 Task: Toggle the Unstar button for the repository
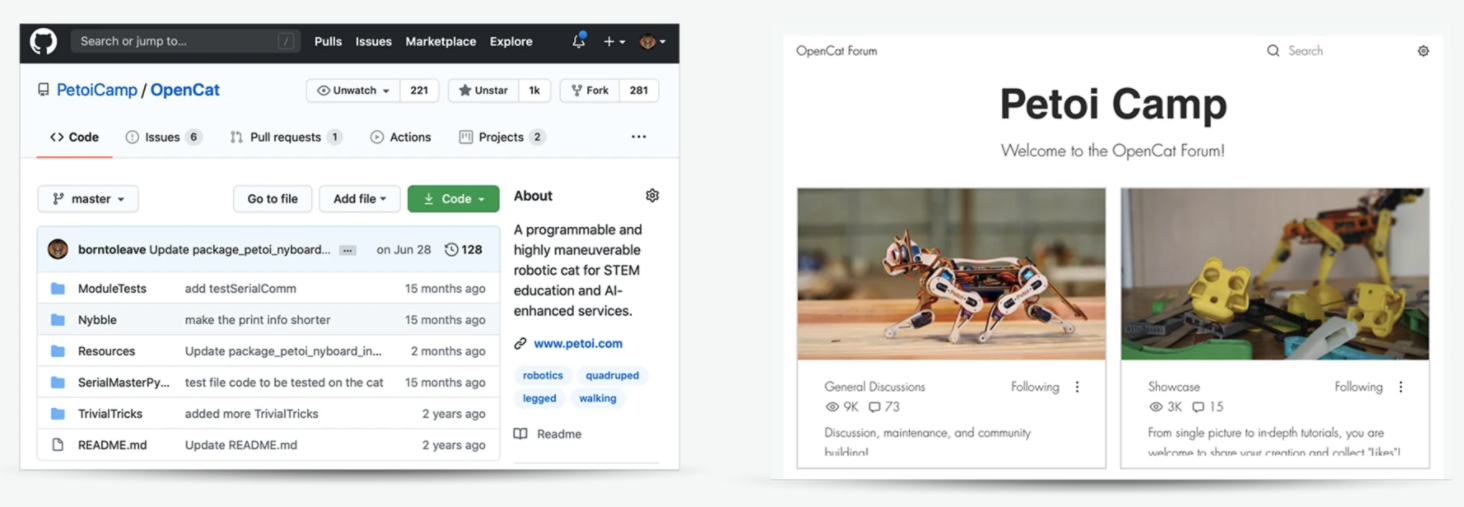click(x=483, y=90)
